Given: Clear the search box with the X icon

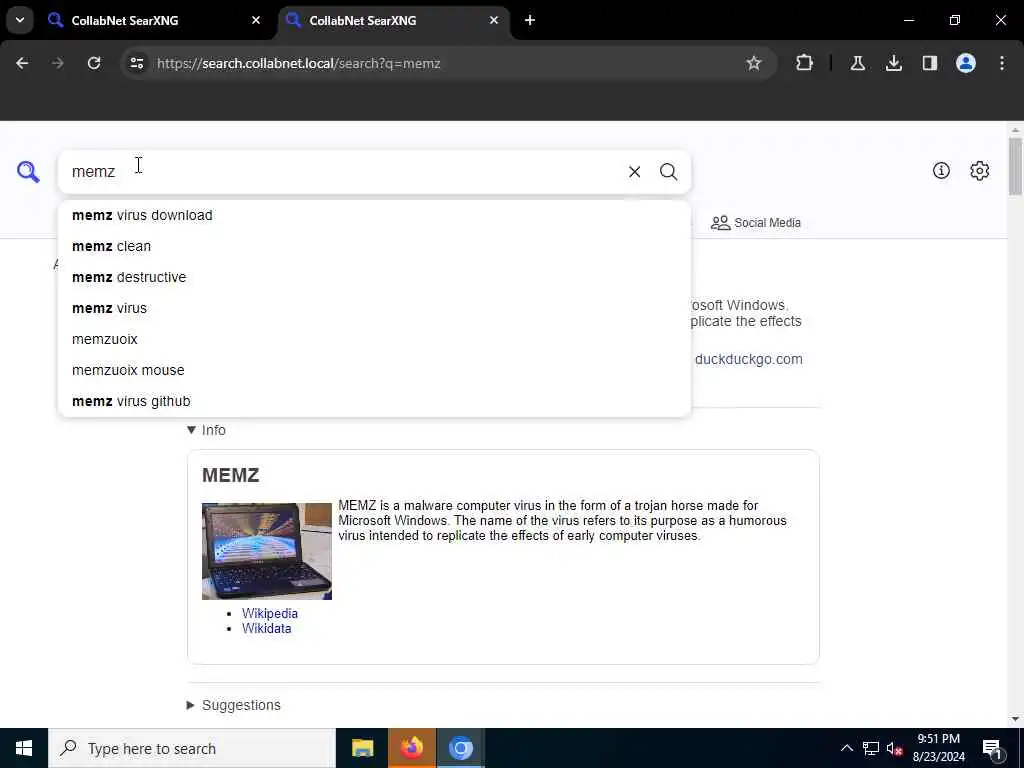Looking at the screenshot, I should pyautogui.click(x=634, y=172).
